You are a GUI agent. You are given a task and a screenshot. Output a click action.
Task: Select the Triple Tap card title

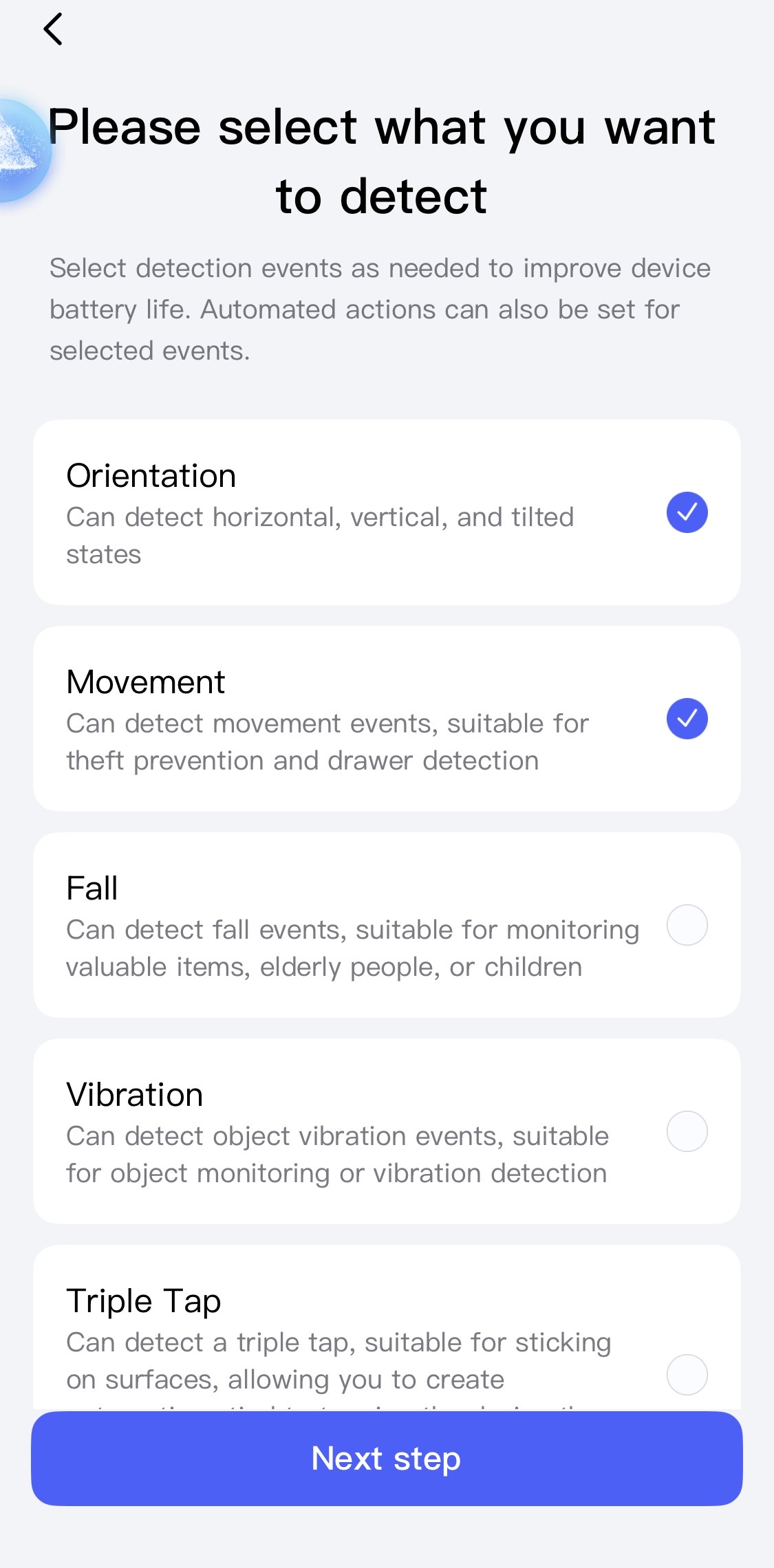pyautogui.click(x=144, y=1301)
